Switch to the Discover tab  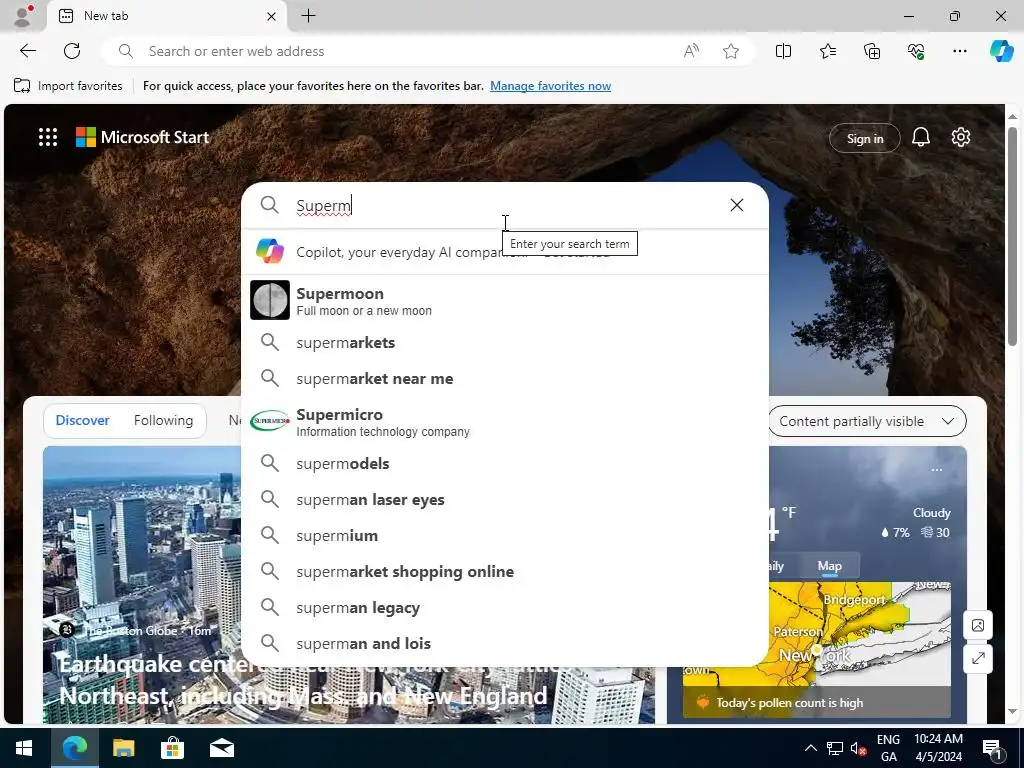[82, 421]
